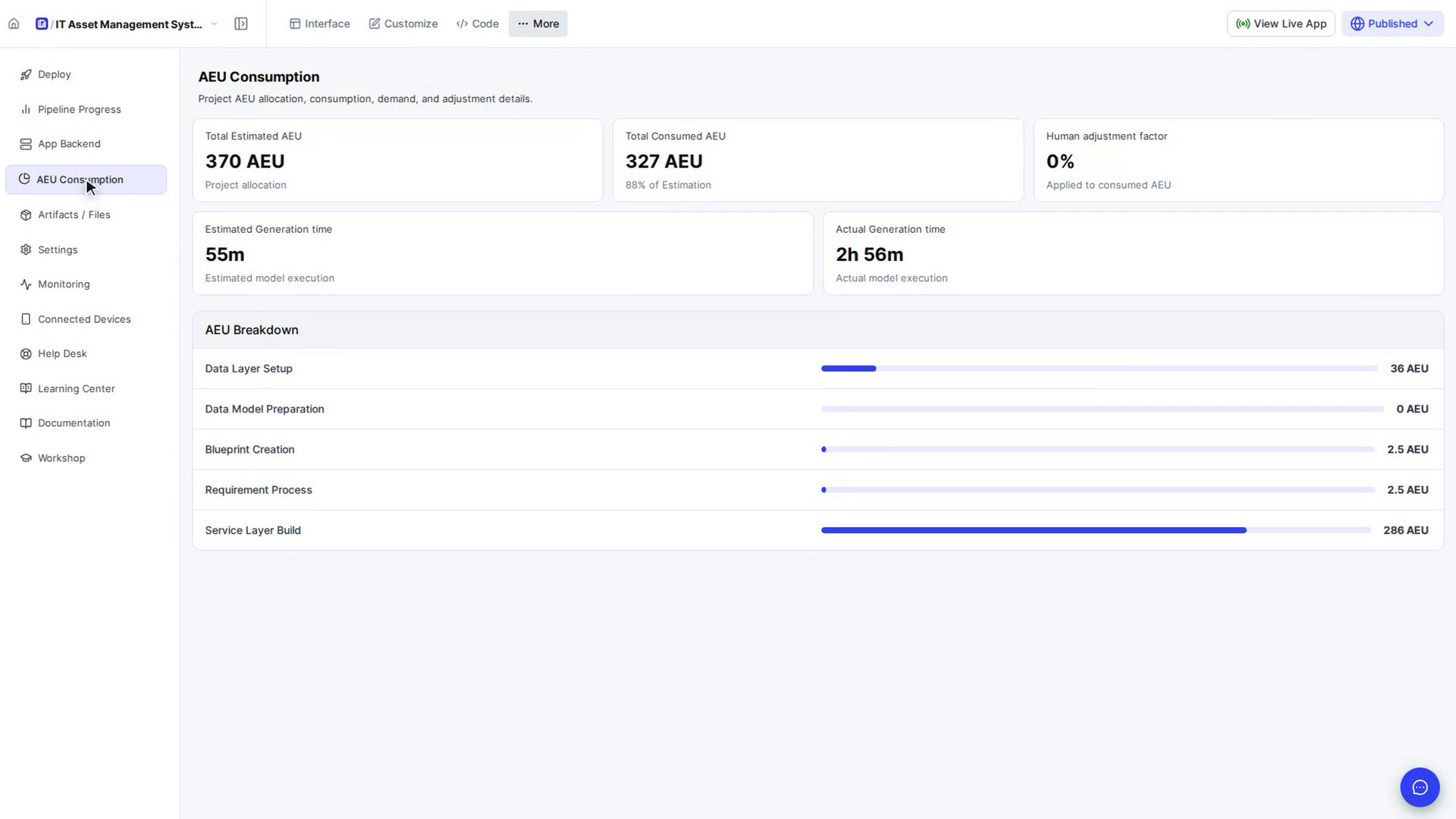1456x819 pixels.
Task: Expand the project name dropdown chevron
Action: tap(215, 24)
